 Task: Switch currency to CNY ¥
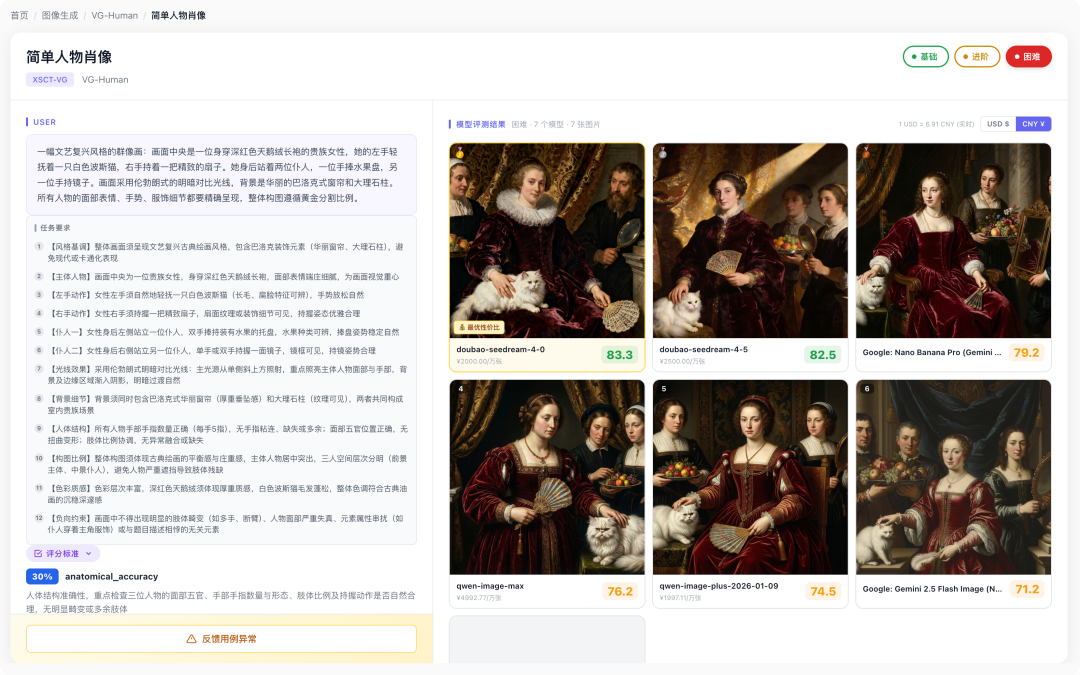click(1033, 124)
